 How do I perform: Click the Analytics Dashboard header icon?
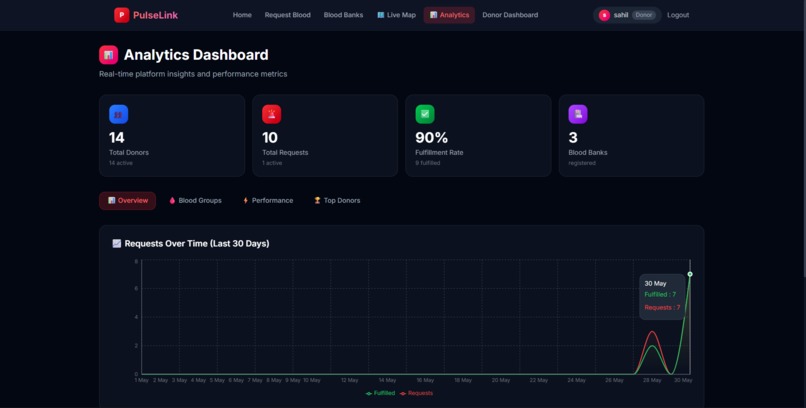point(108,55)
